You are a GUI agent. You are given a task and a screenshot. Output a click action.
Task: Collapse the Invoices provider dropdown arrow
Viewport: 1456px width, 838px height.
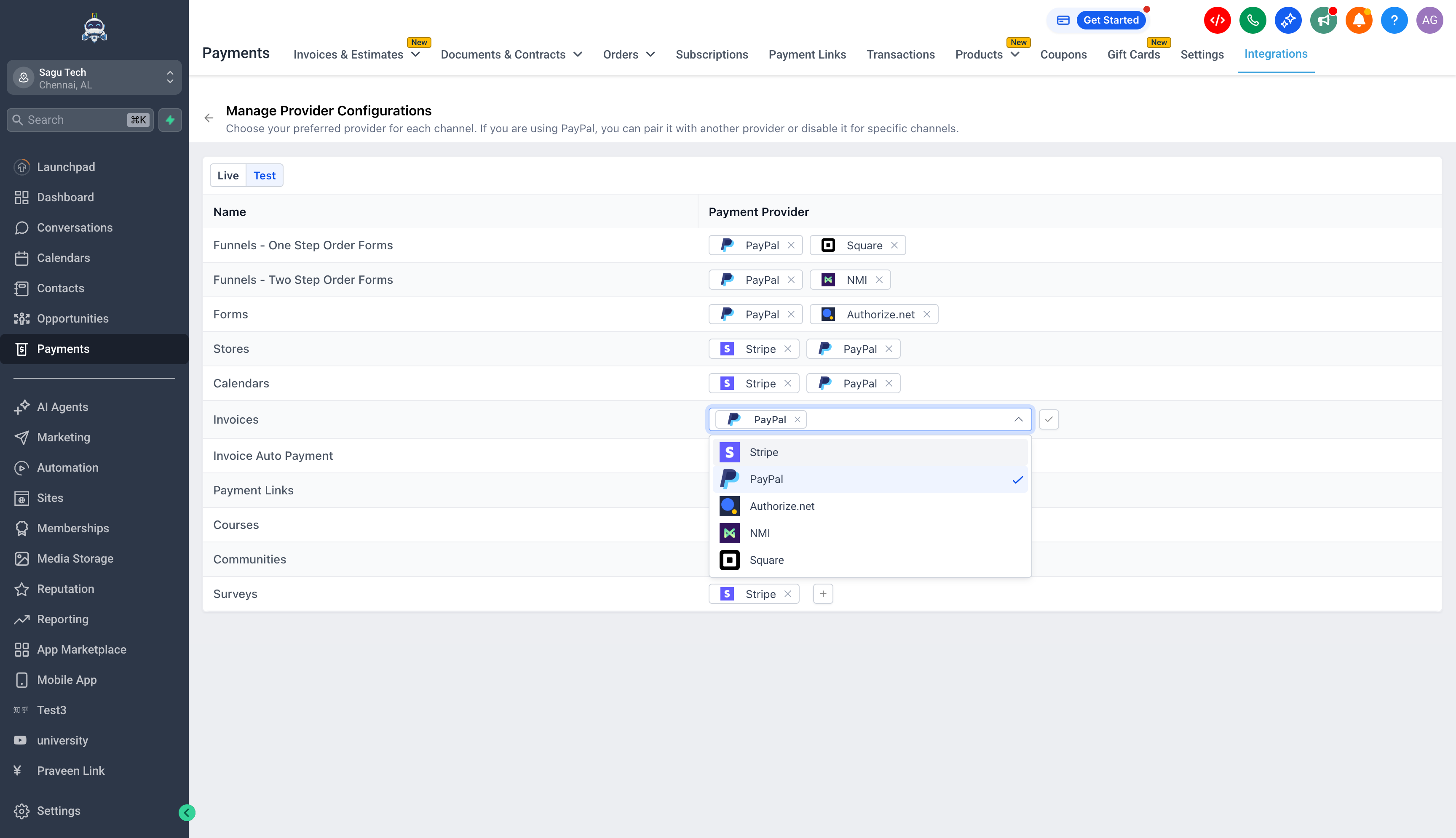[1018, 419]
